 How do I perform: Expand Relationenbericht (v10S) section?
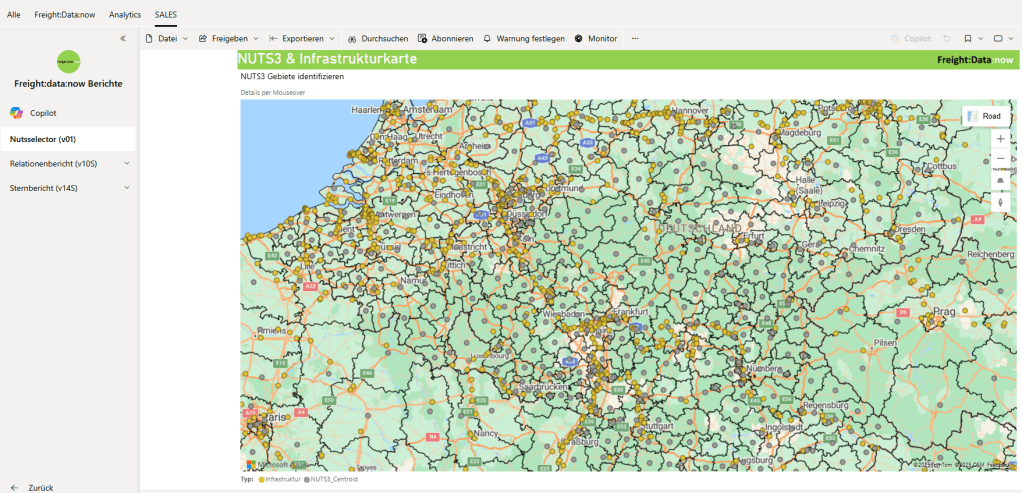tap(126, 163)
